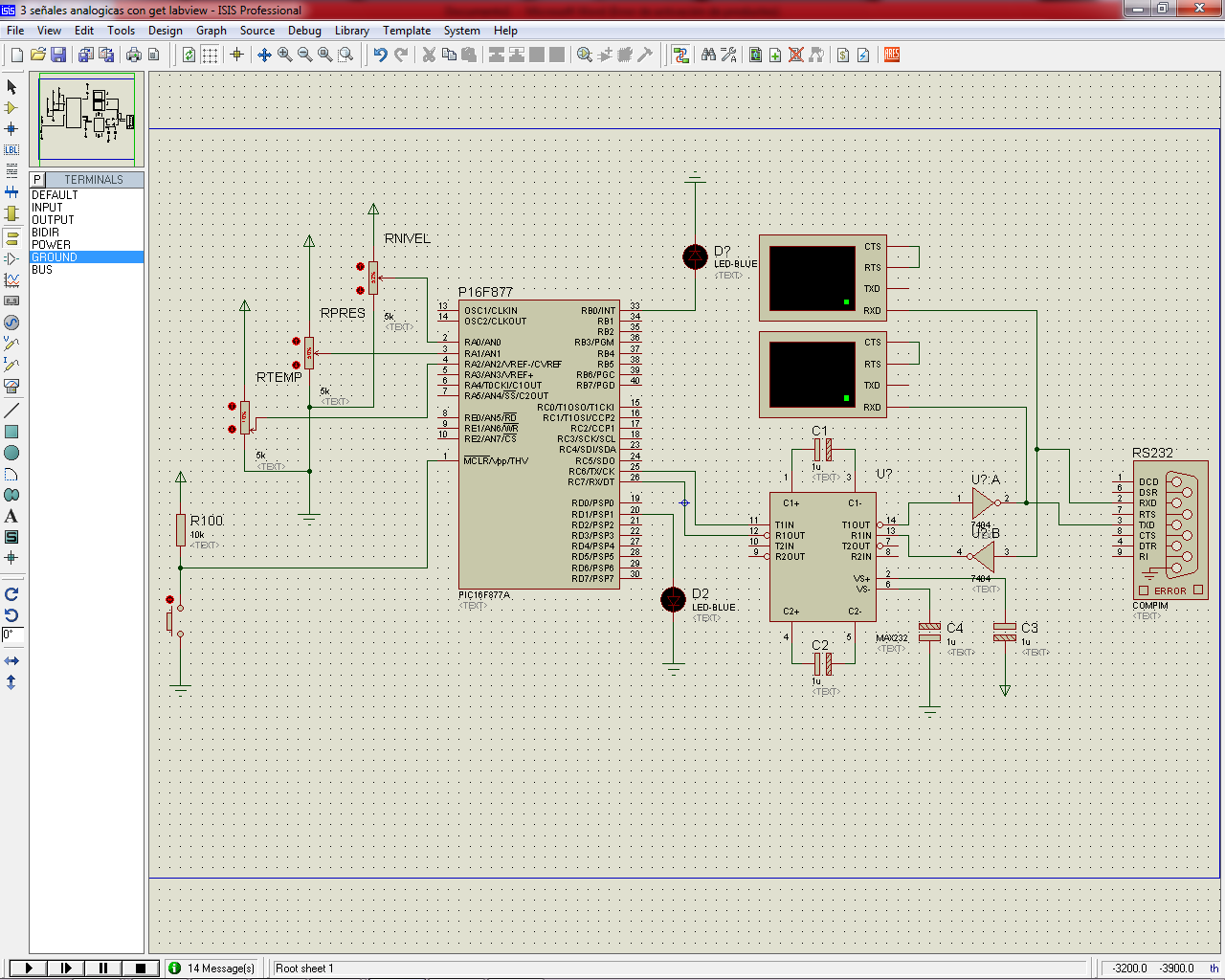Image resolution: width=1225 pixels, height=980 pixels.
Task: Zoom to view entire sheet
Action: click(324, 55)
